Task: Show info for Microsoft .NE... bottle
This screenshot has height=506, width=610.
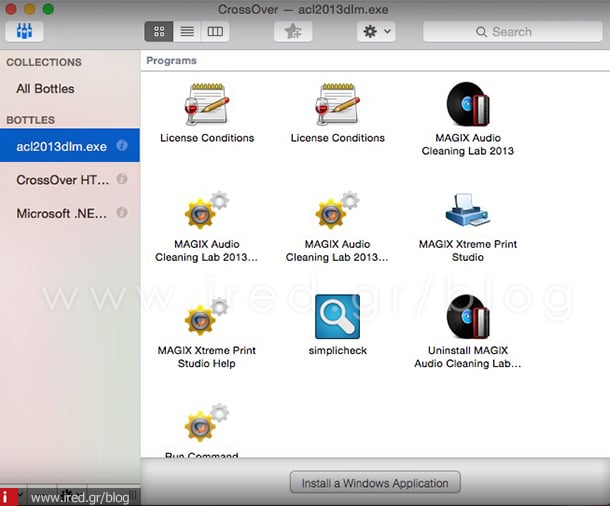Action: tap(122, 213)
